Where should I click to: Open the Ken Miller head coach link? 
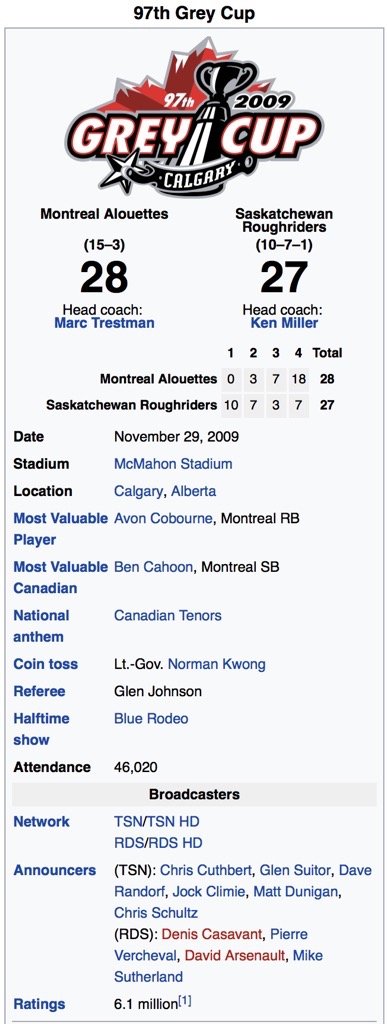coord(284,323)
